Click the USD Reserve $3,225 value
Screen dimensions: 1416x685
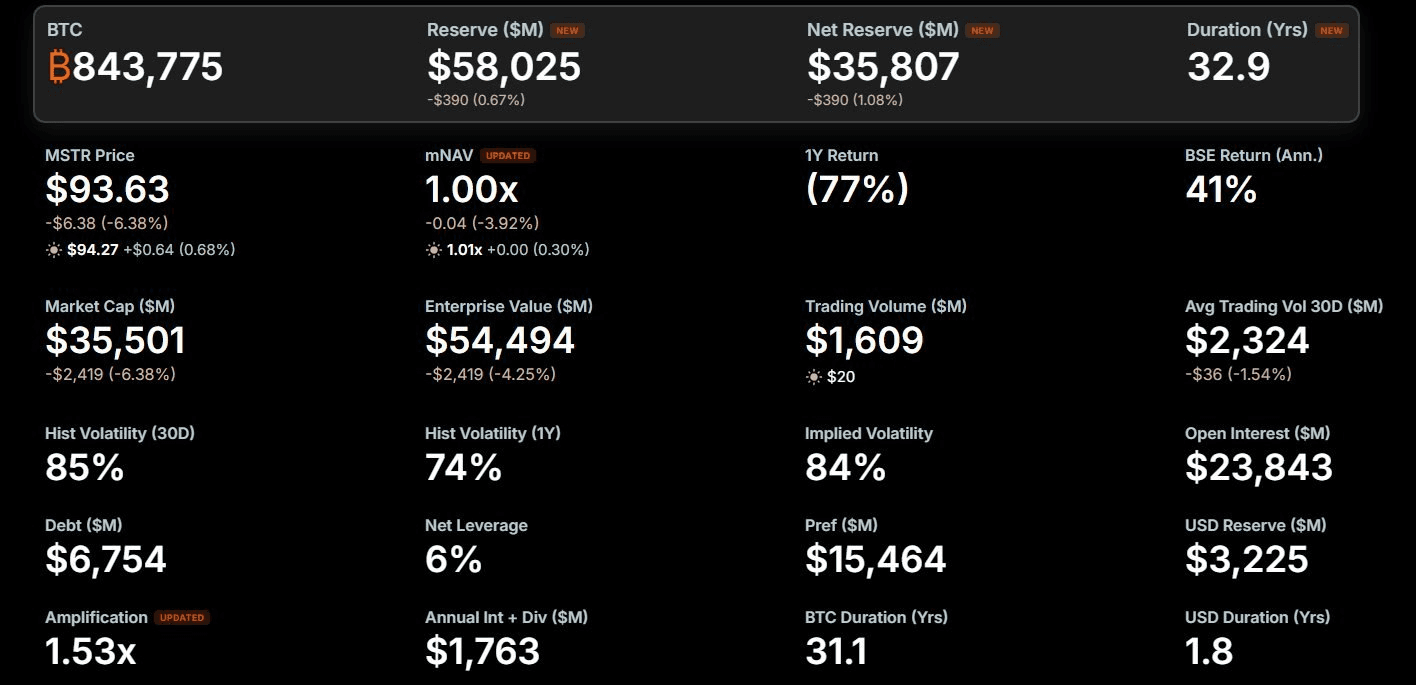click(1247, 559)
